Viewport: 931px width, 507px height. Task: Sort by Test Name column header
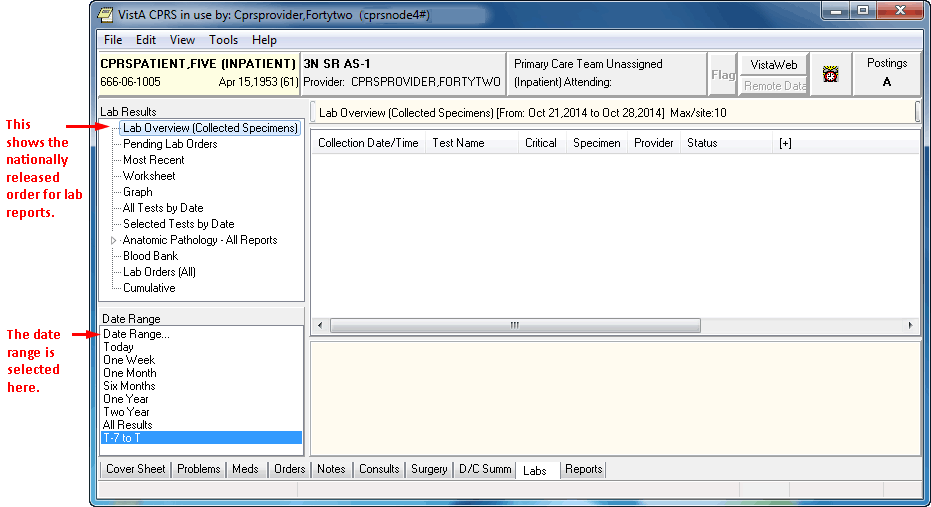pyautogui.click(x=471, y=143)
